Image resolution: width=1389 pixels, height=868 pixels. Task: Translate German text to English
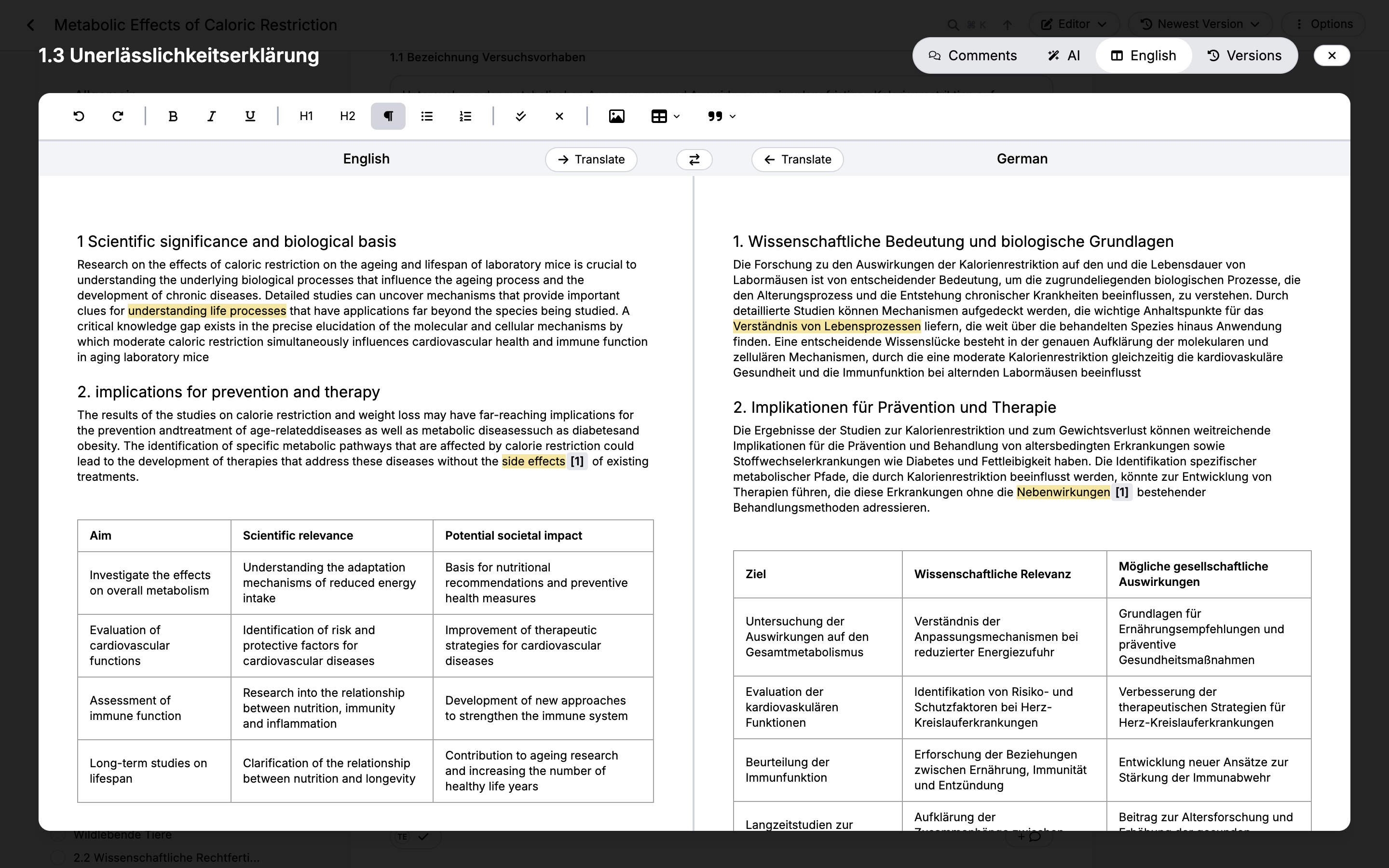click(x=797, y=160)
